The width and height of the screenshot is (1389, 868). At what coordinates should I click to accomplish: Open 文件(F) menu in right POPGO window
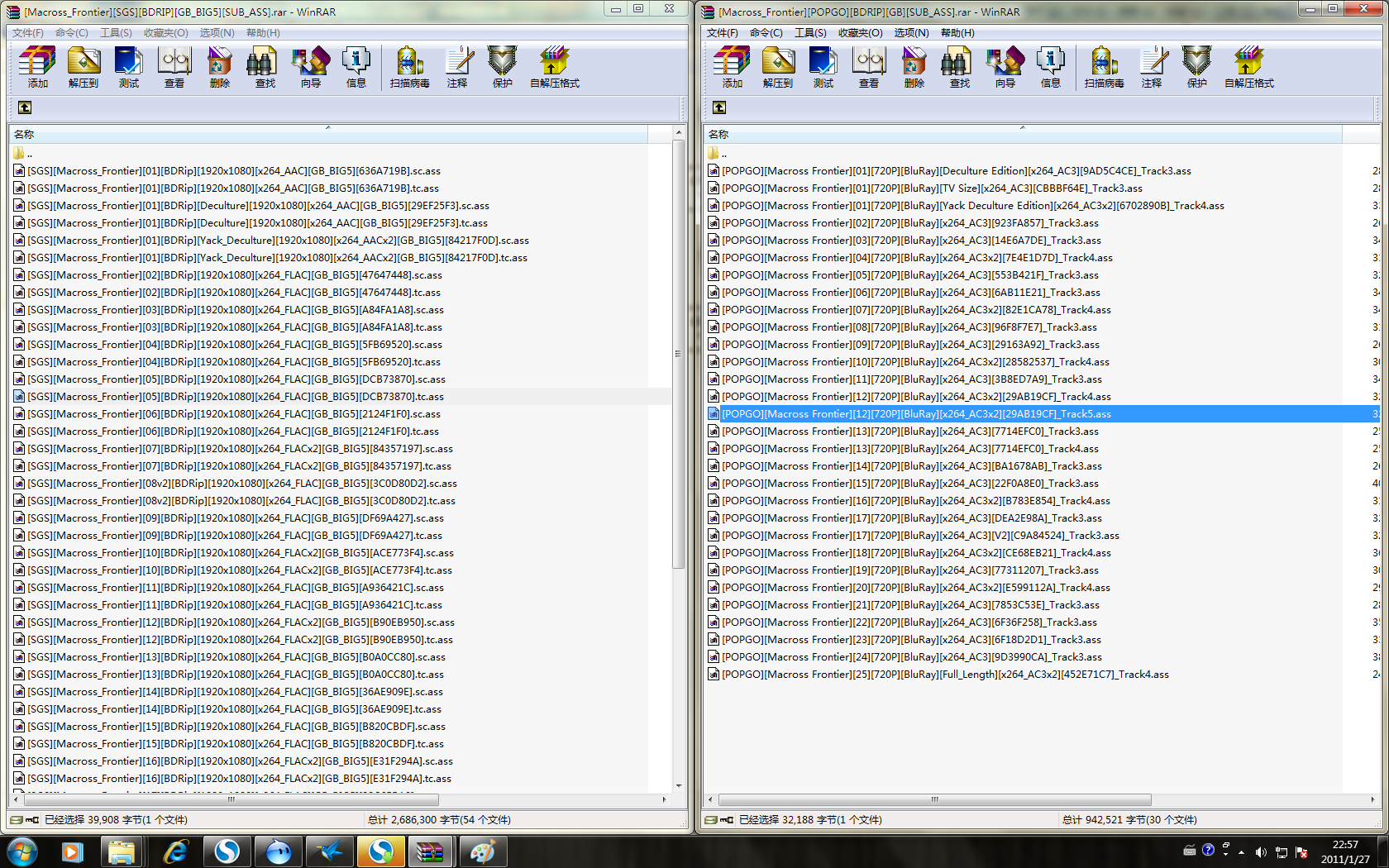722,33
